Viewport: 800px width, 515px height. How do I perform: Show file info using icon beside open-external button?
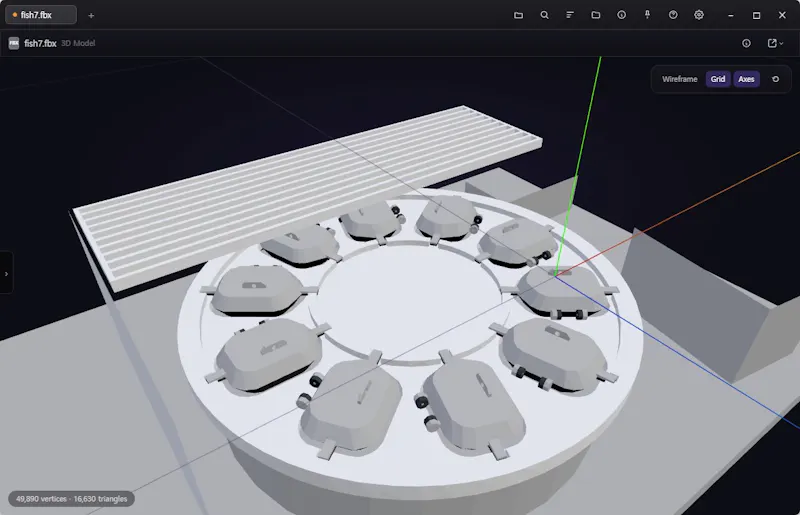click(x=746, y=43)
